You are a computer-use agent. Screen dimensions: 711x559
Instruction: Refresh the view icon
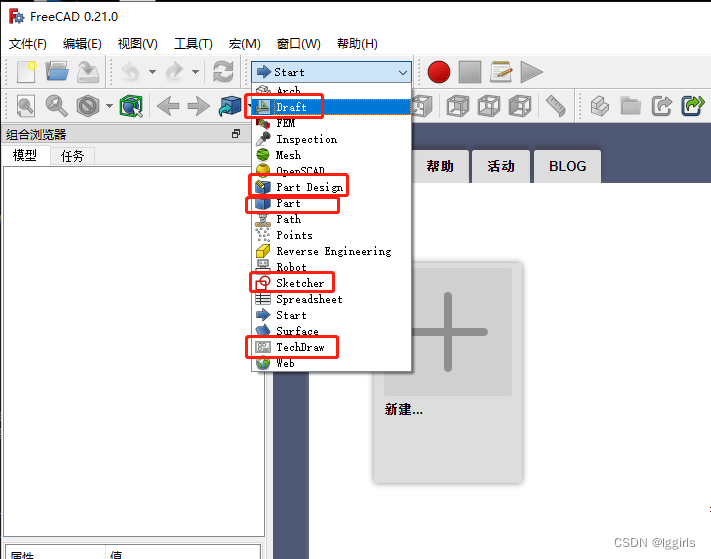point(223,72)
